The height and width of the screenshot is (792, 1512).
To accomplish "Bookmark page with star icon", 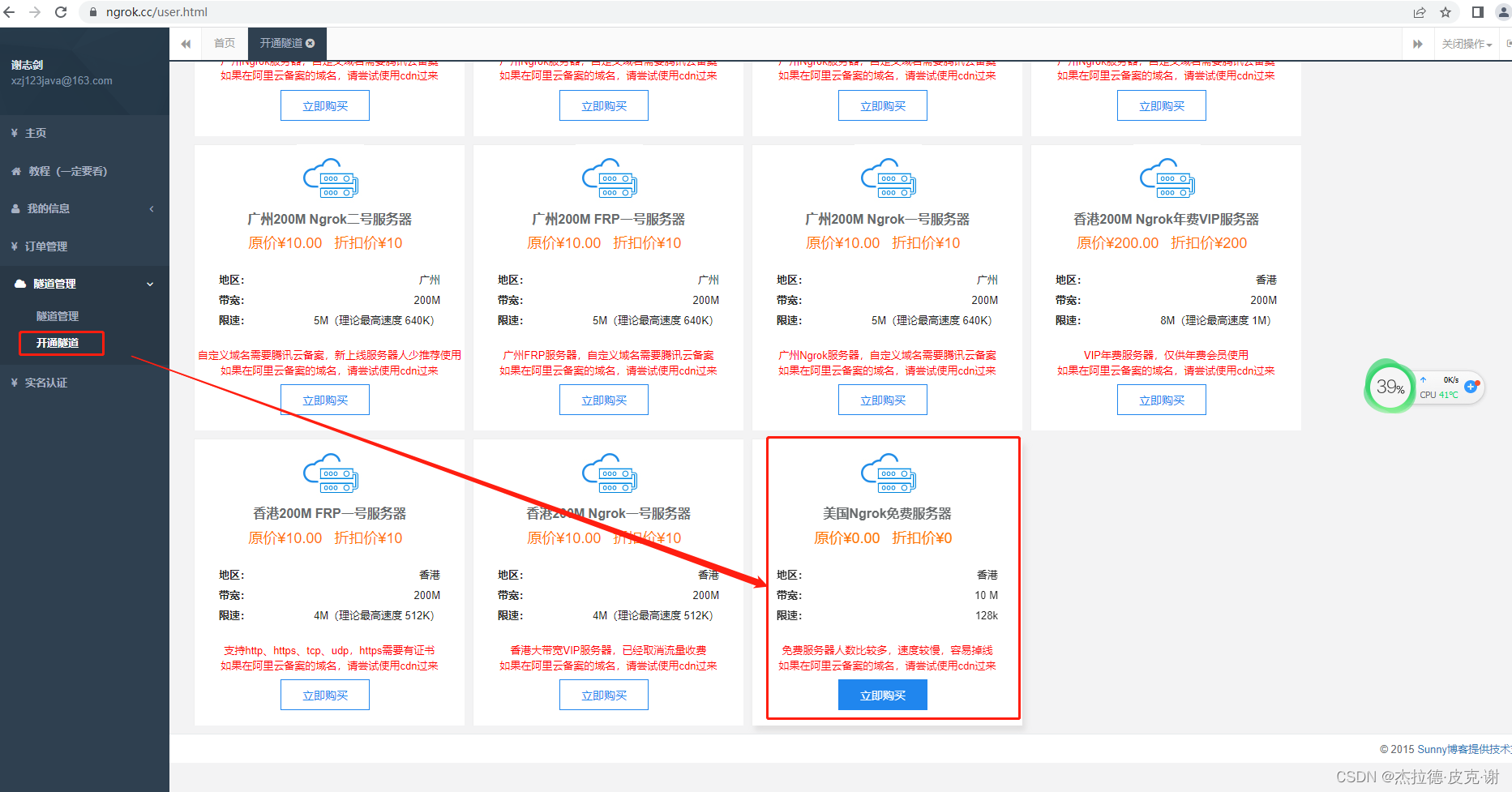I will point(1446,12).
